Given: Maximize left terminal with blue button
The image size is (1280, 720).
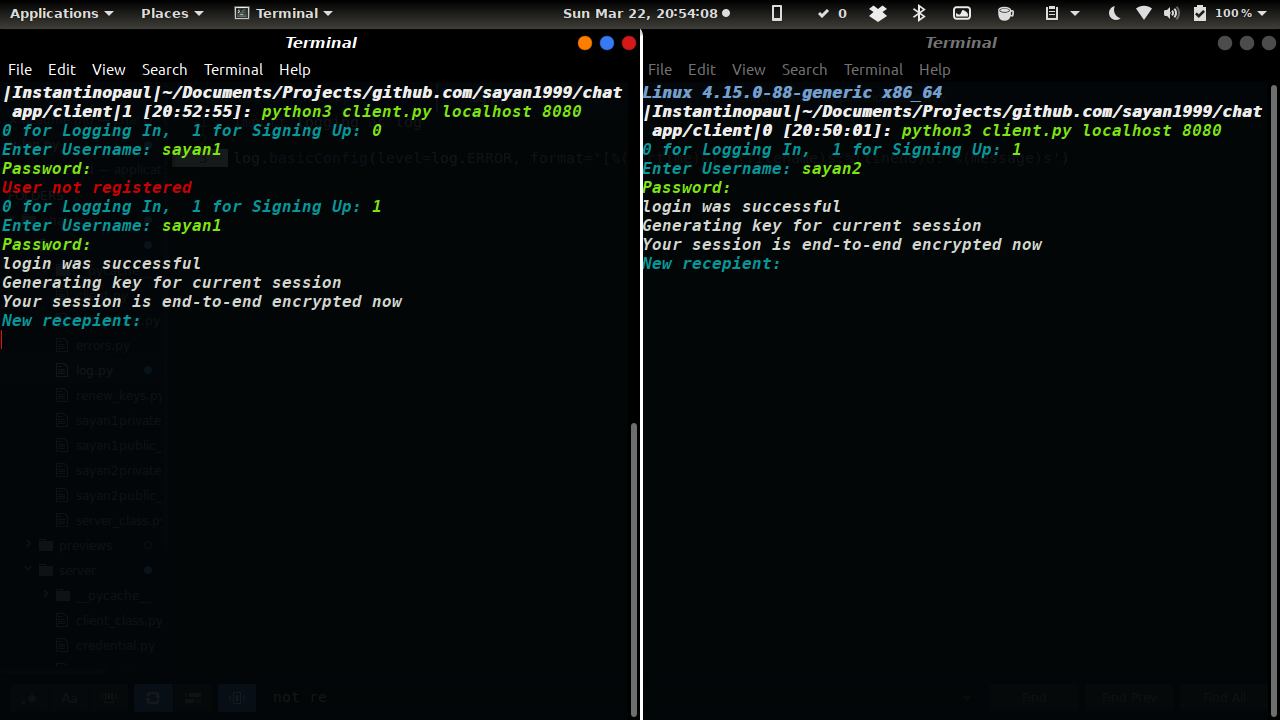Looking at the screenshot, I should point(607,43).
